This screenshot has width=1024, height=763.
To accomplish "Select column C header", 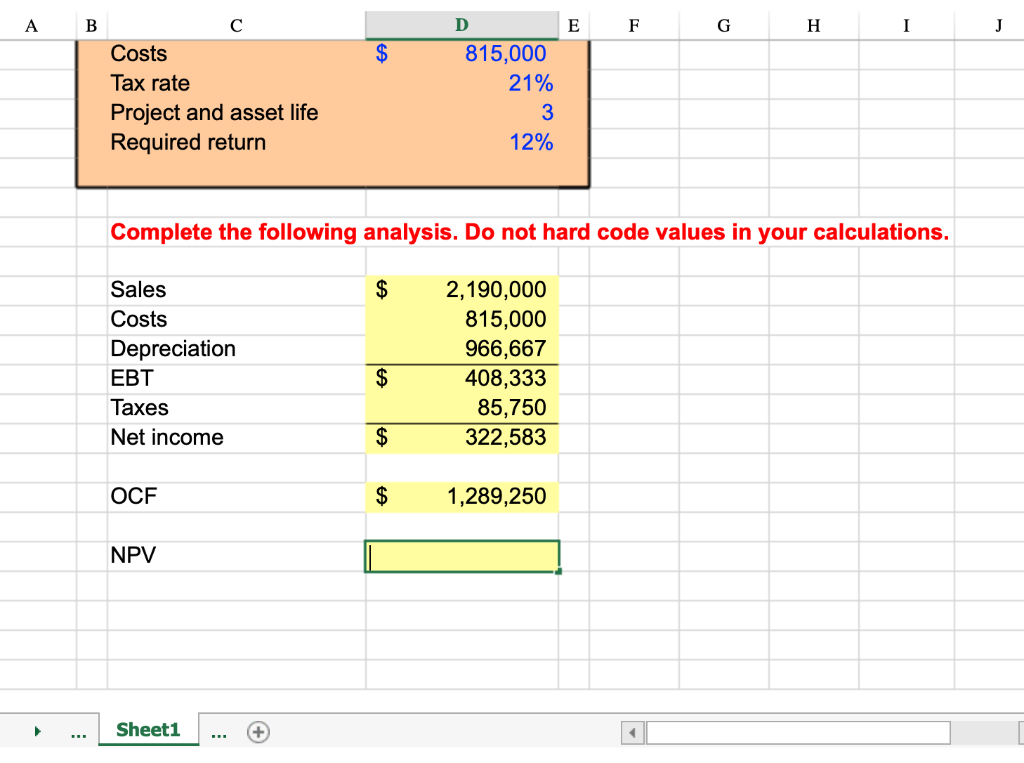I will pos(236,25).
